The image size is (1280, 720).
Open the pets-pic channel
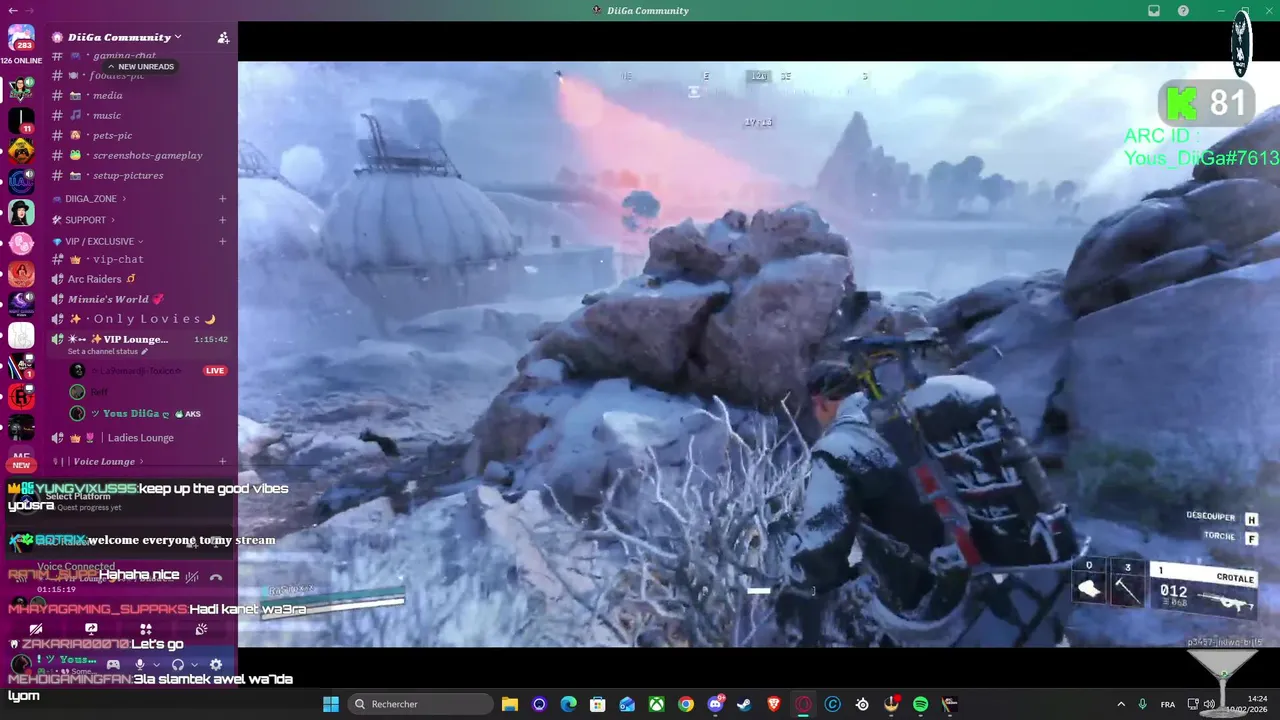click(x=139, y=135)
